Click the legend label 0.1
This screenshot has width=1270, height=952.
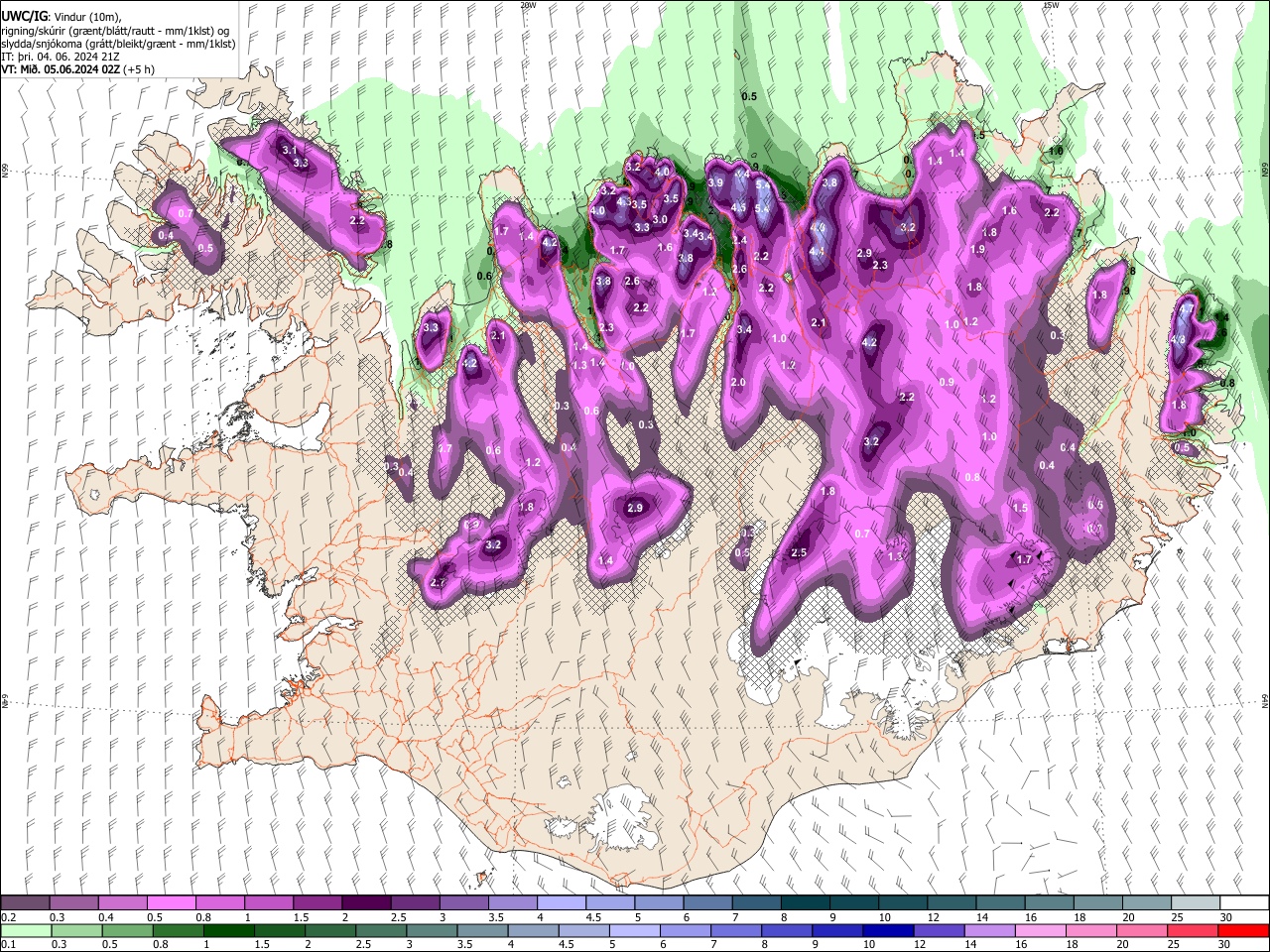pyautogui.click(x=8, y=945)
